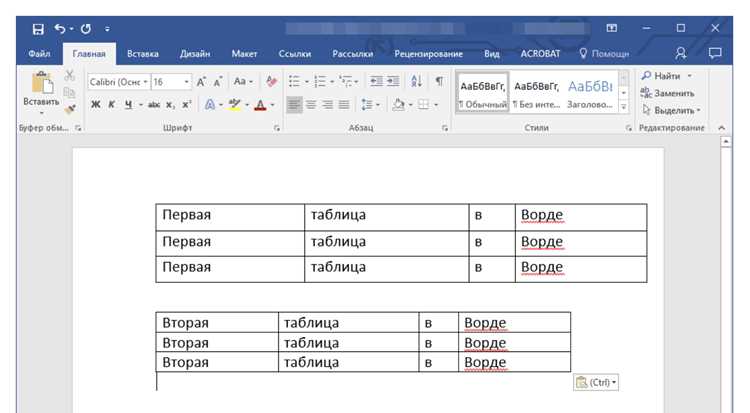750x413 pixels.
Task: Open the Макет ribbon tab
Action: click(244, 54)
